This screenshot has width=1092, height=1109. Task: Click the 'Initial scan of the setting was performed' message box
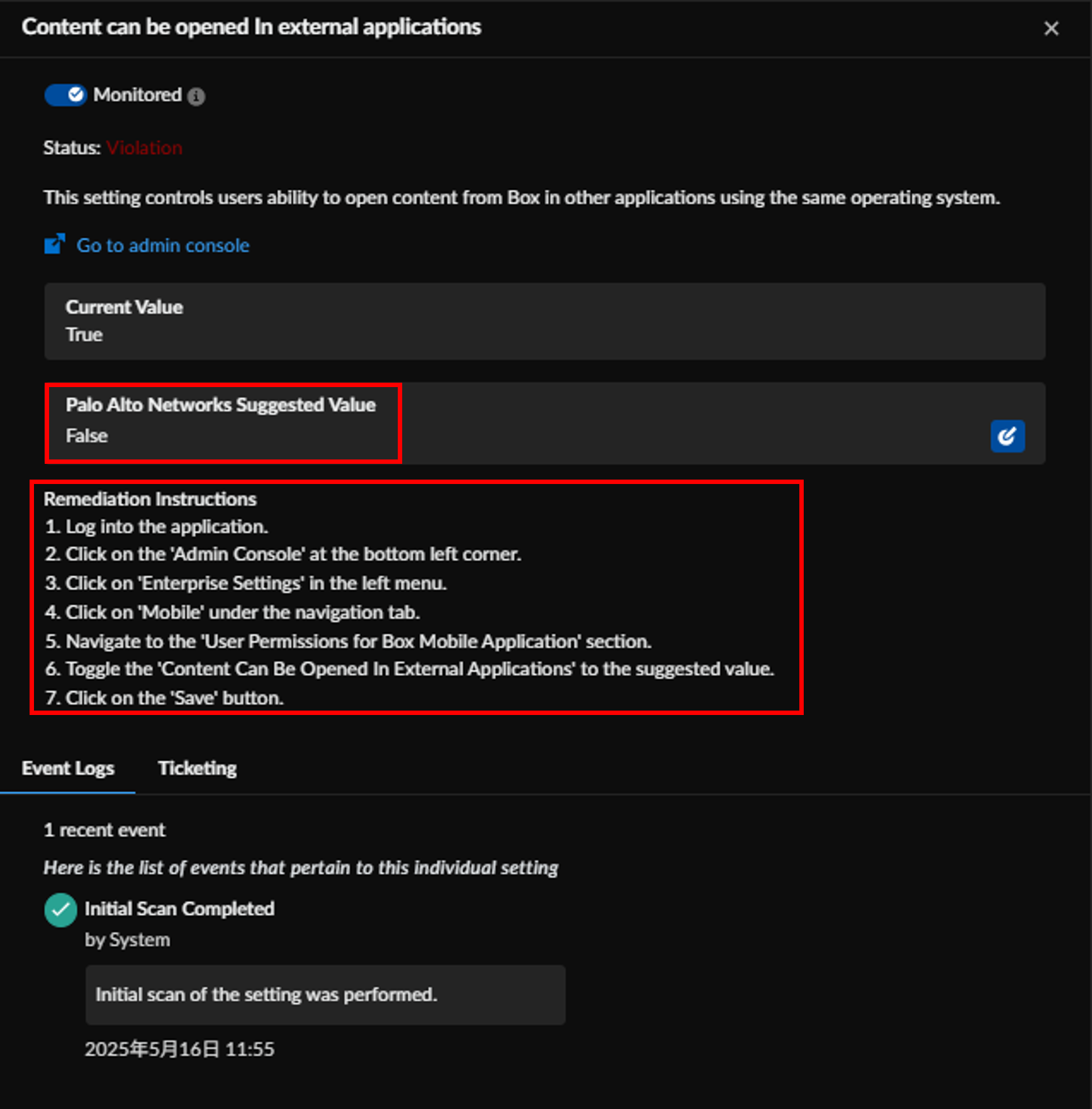point(325,994)
